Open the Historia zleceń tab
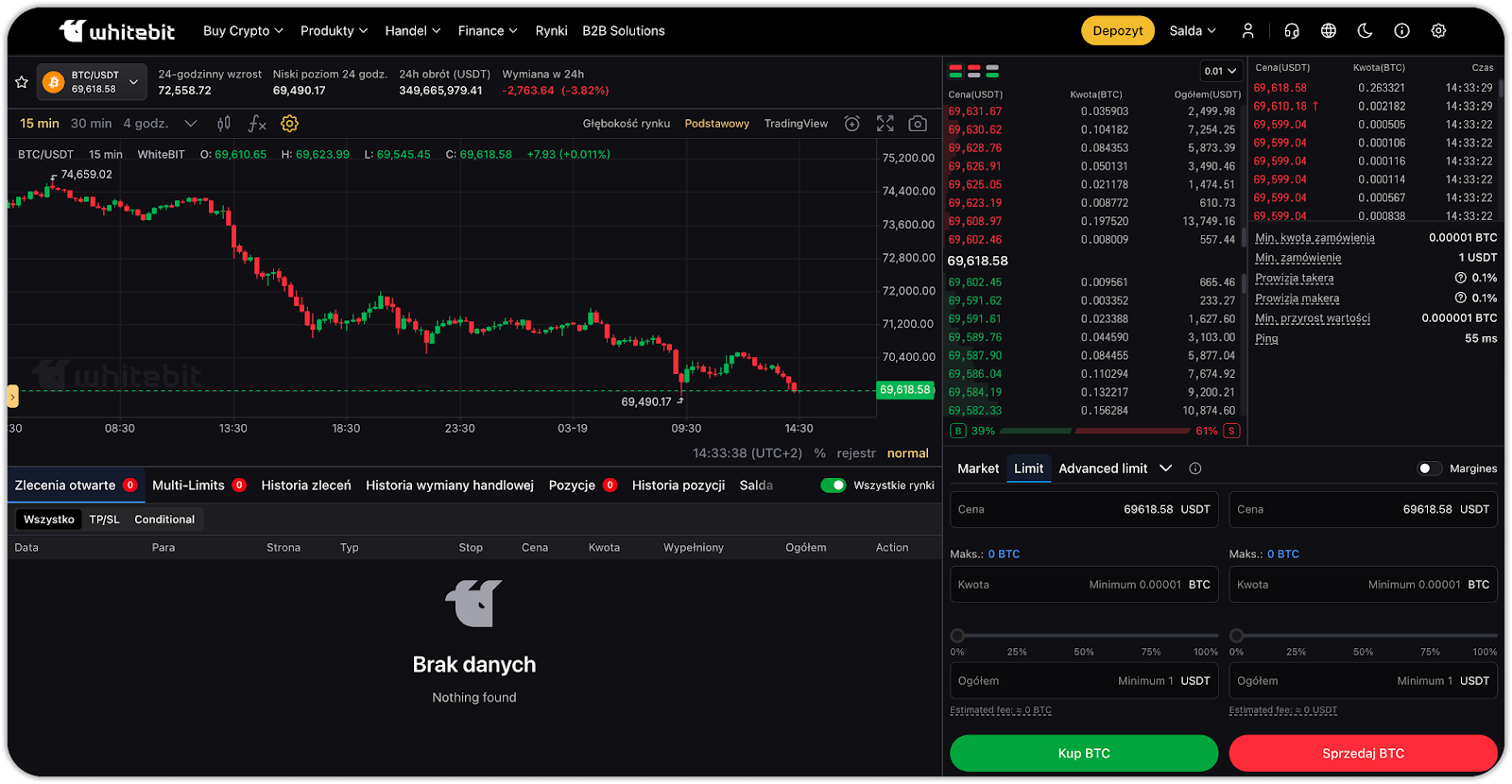The image size is (1512, 784). click(x=306, y=486)
